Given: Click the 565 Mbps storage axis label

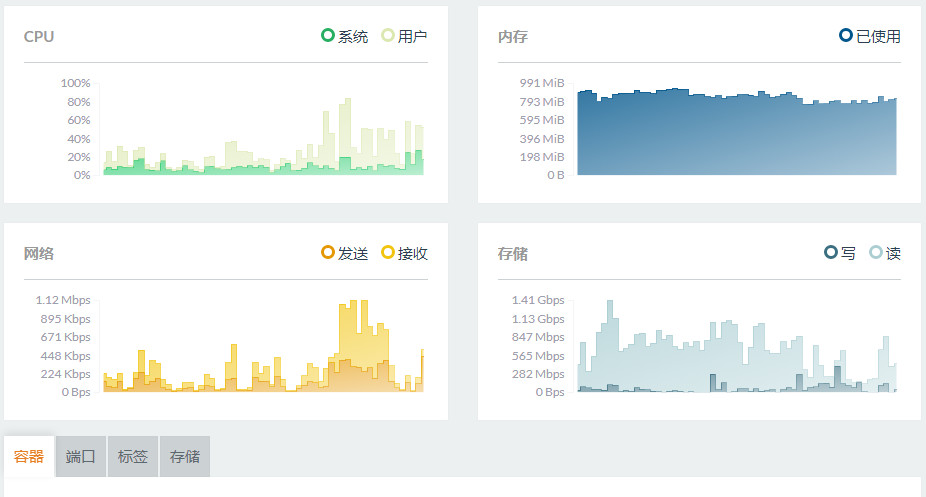Looking at the screenshot, I should click(x=538, y=357).
